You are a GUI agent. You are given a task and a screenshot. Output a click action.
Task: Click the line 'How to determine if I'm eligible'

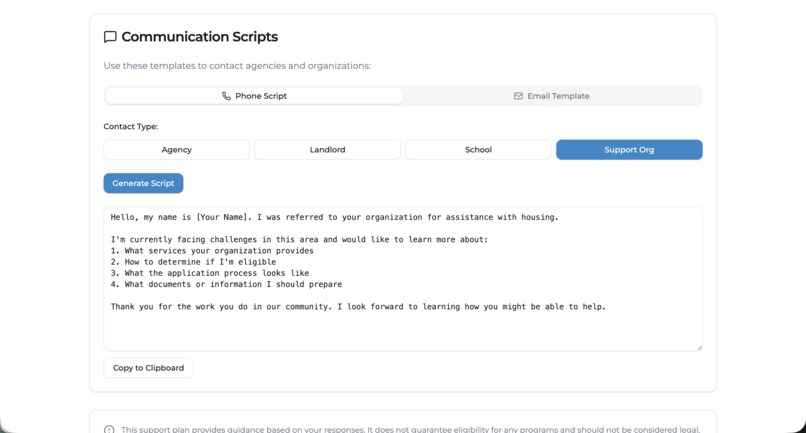pos(193,262)
